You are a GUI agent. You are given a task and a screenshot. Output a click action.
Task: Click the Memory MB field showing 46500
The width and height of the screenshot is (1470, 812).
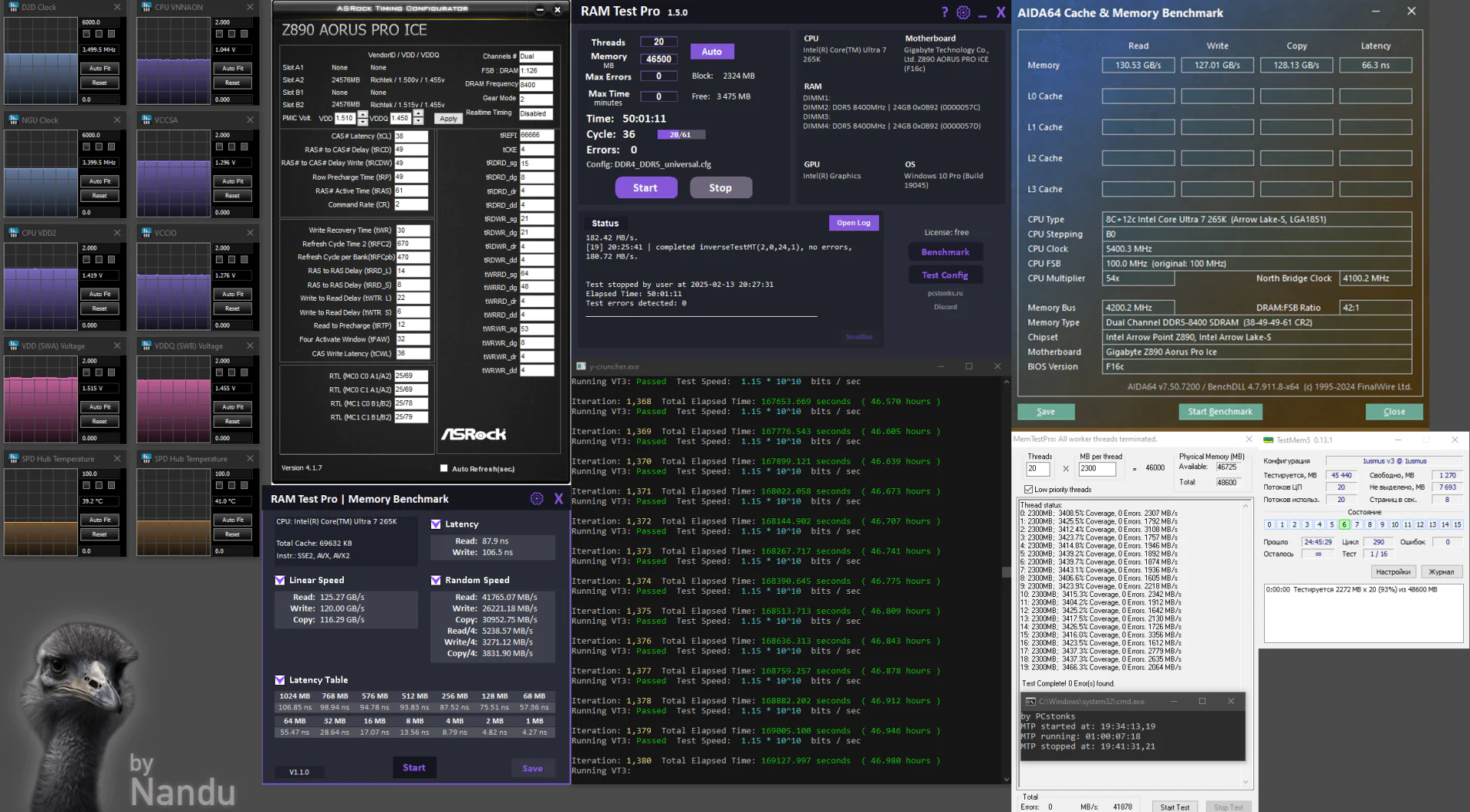658,59
